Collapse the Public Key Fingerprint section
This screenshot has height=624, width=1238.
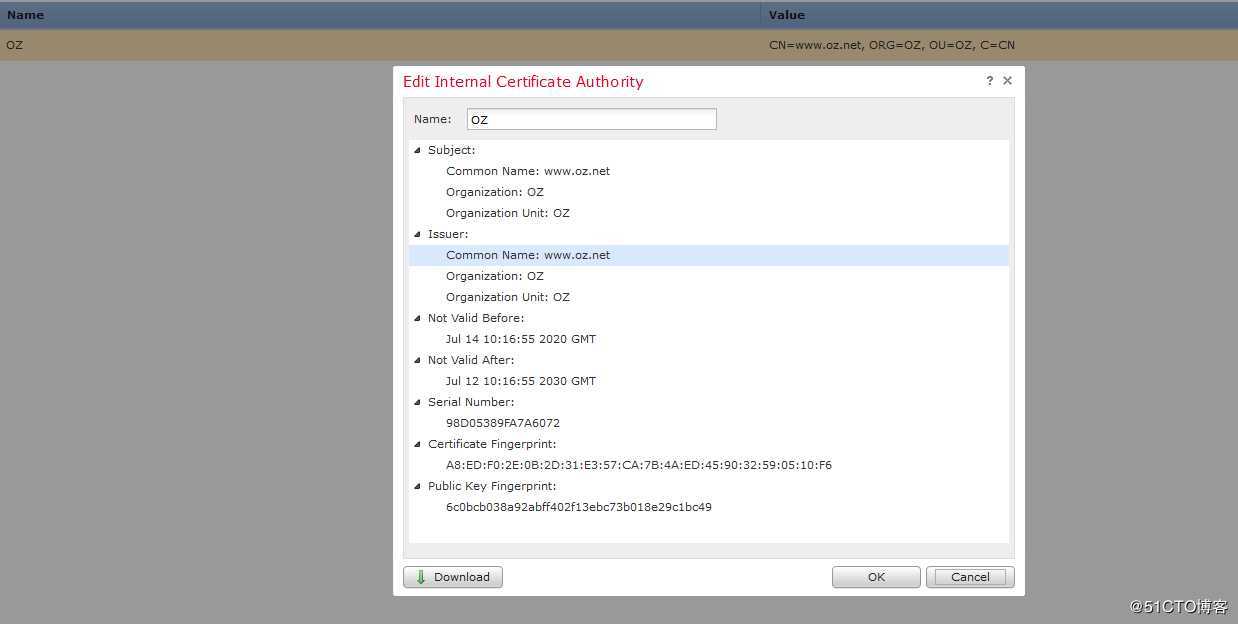click(x=418, y=486)
